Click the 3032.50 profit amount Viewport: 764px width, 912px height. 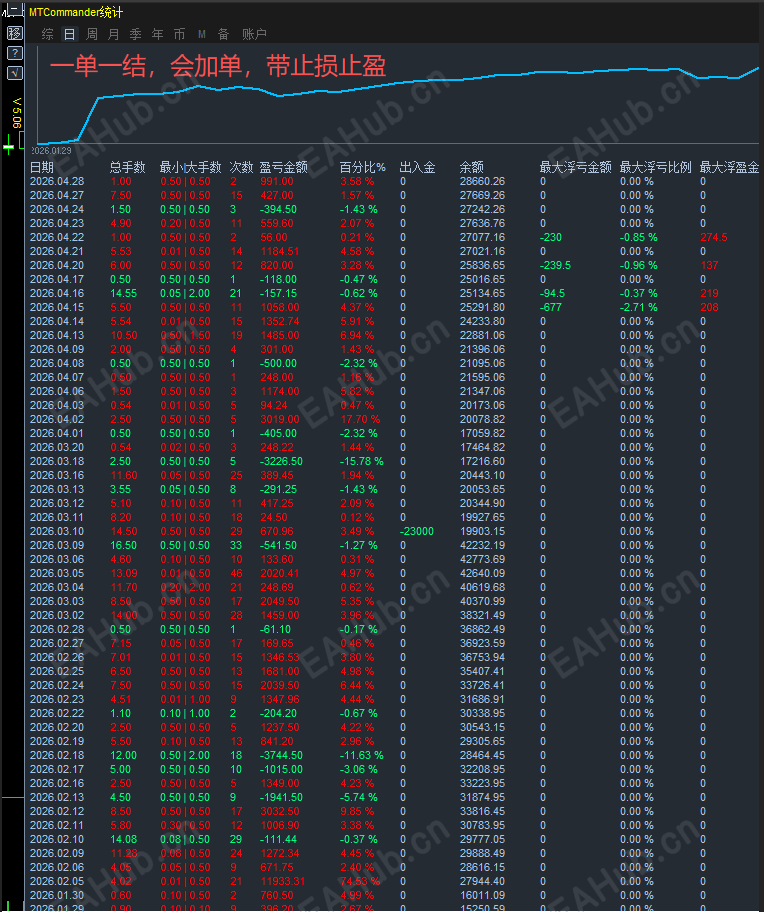pyautogui.click(x=280, y=811)
